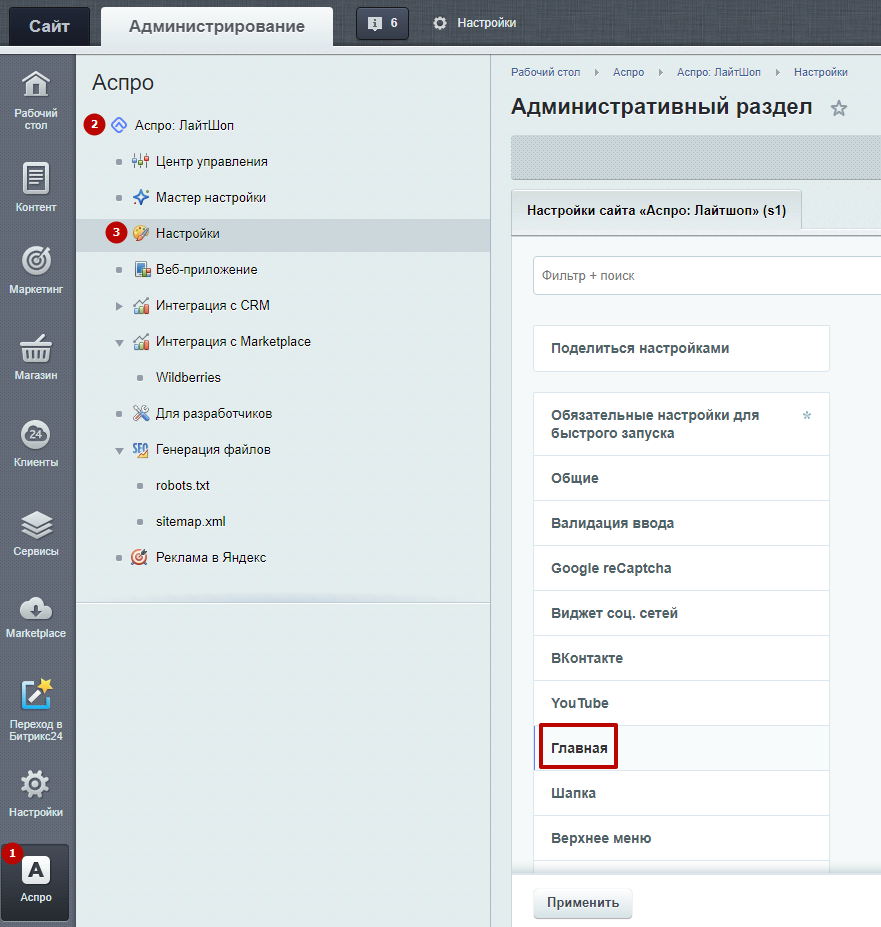The width and height of the screenshot is (881, 927).
Task: Click the asterisk next to Обязательные настройки
Action: tap(806, 416)
